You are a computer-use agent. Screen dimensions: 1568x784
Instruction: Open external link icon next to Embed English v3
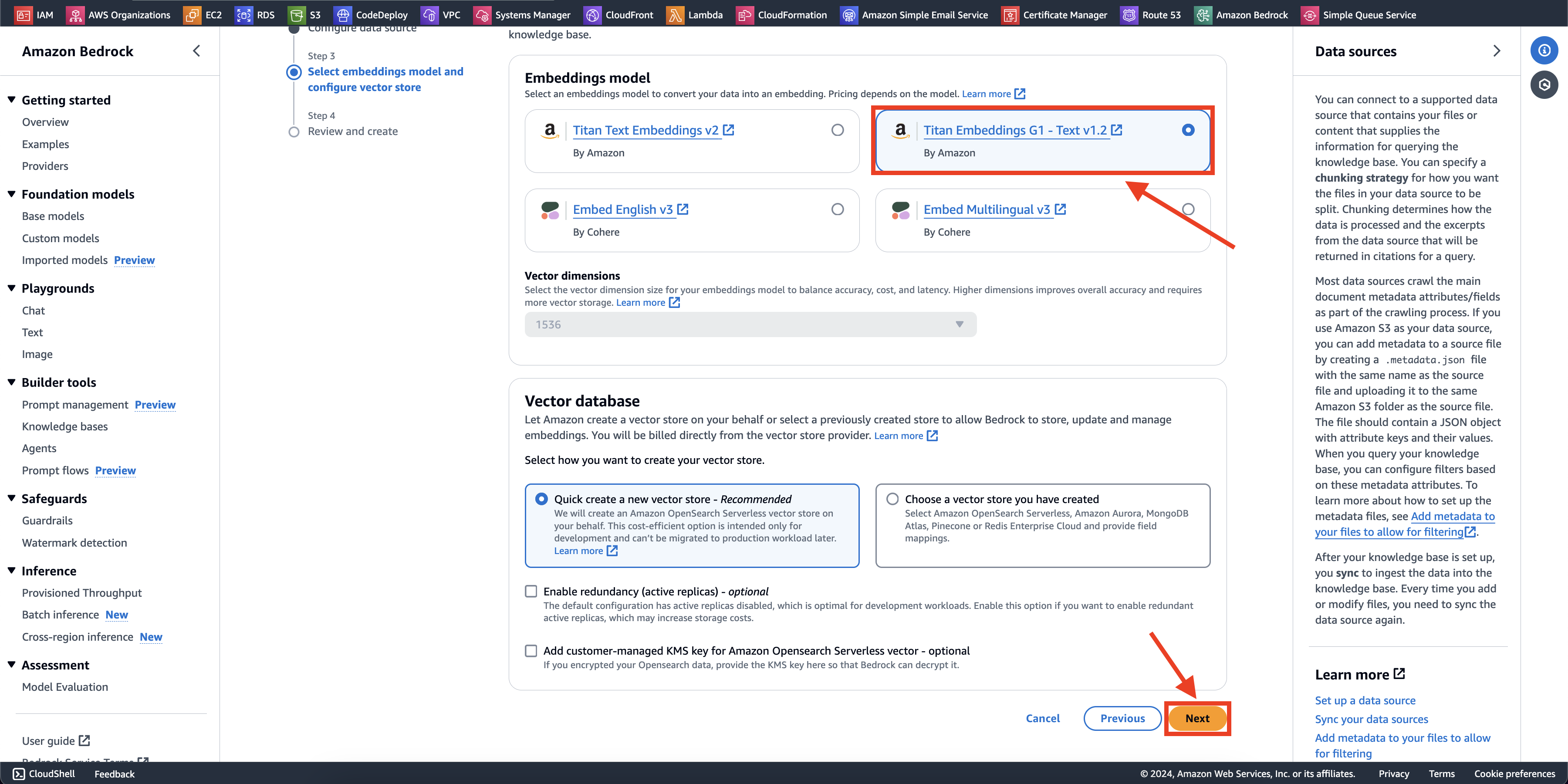click(683, 209)
